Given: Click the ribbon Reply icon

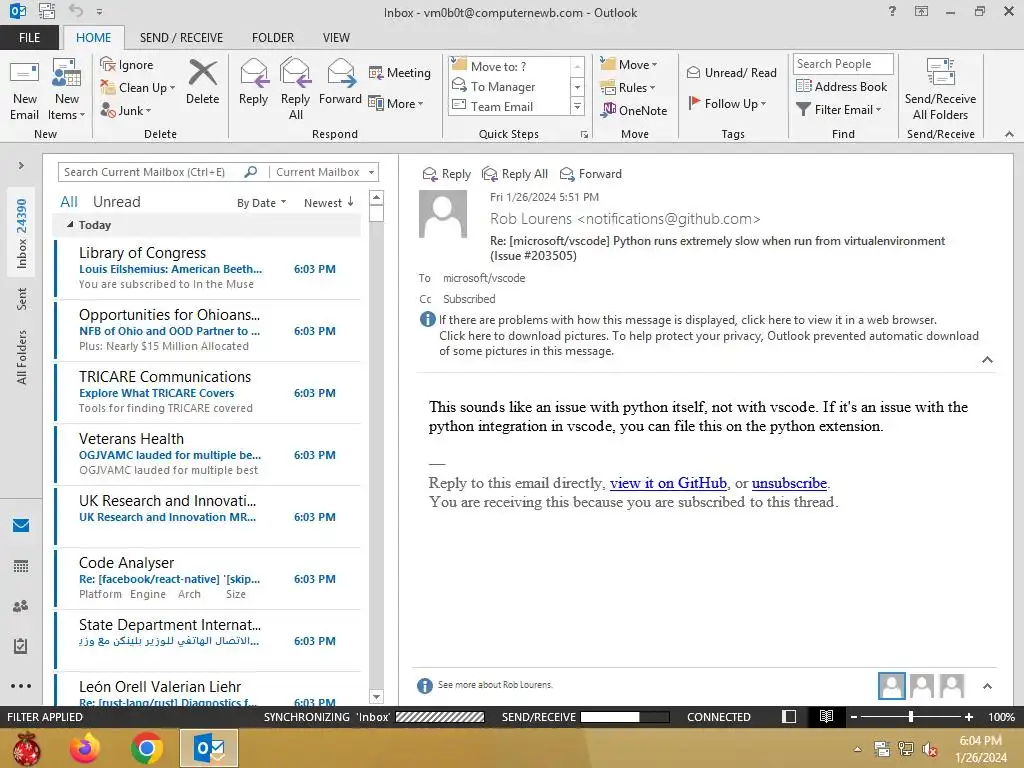Looking at the screenshot, I should pos(253,72).
